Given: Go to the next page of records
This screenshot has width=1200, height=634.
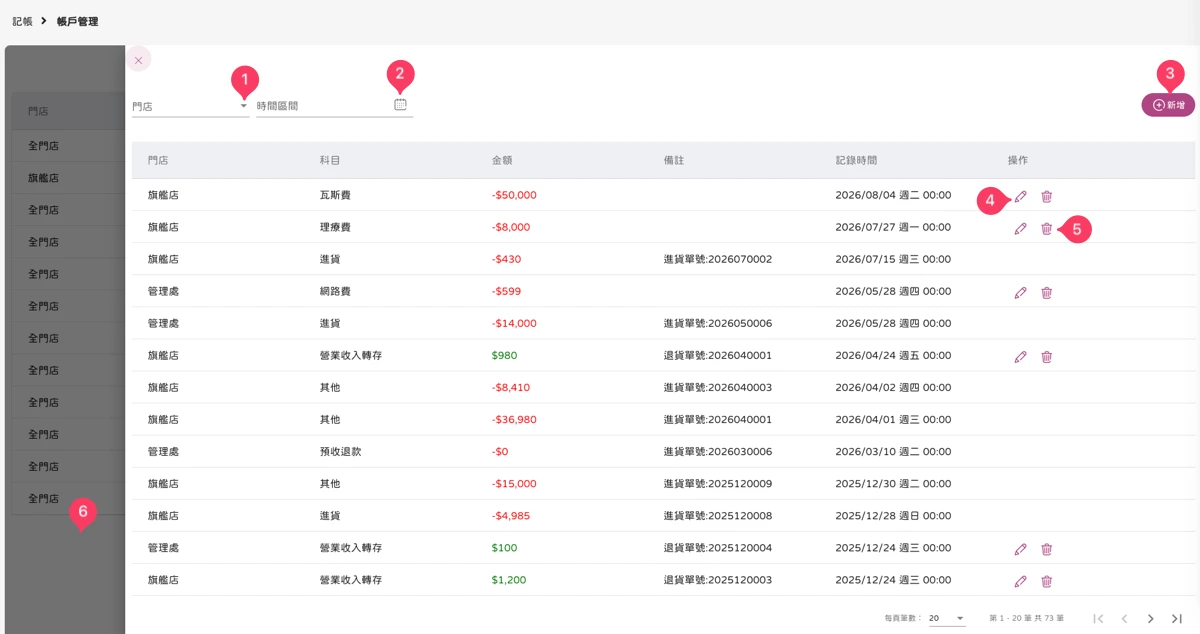Looking at the screenshot, I should (x=1150, y=619).
